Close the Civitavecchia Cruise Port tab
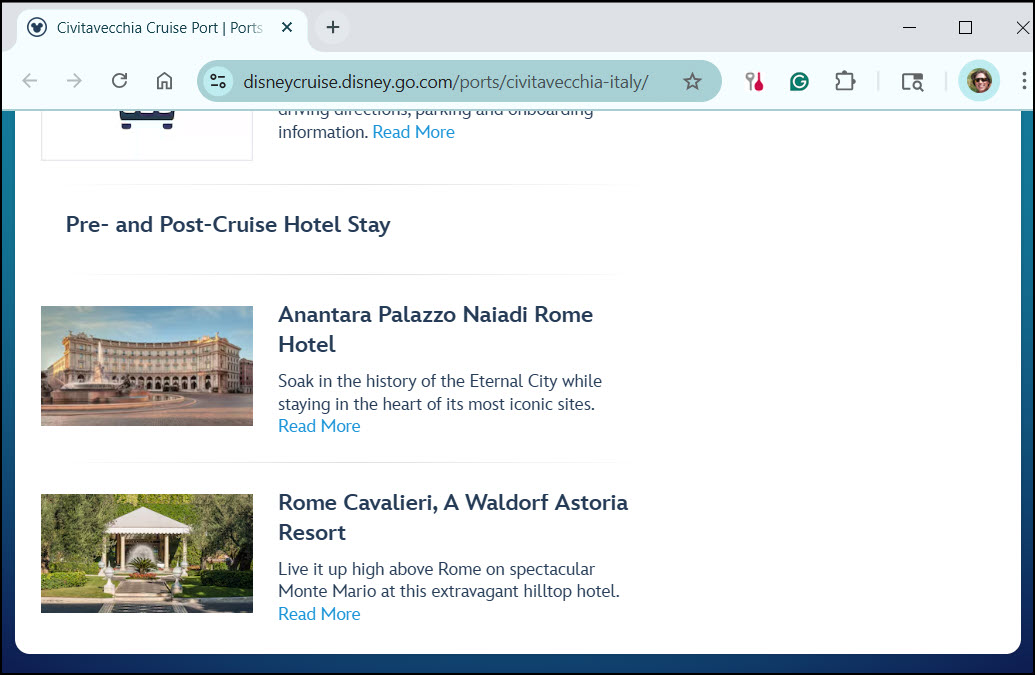 [286, 27]
